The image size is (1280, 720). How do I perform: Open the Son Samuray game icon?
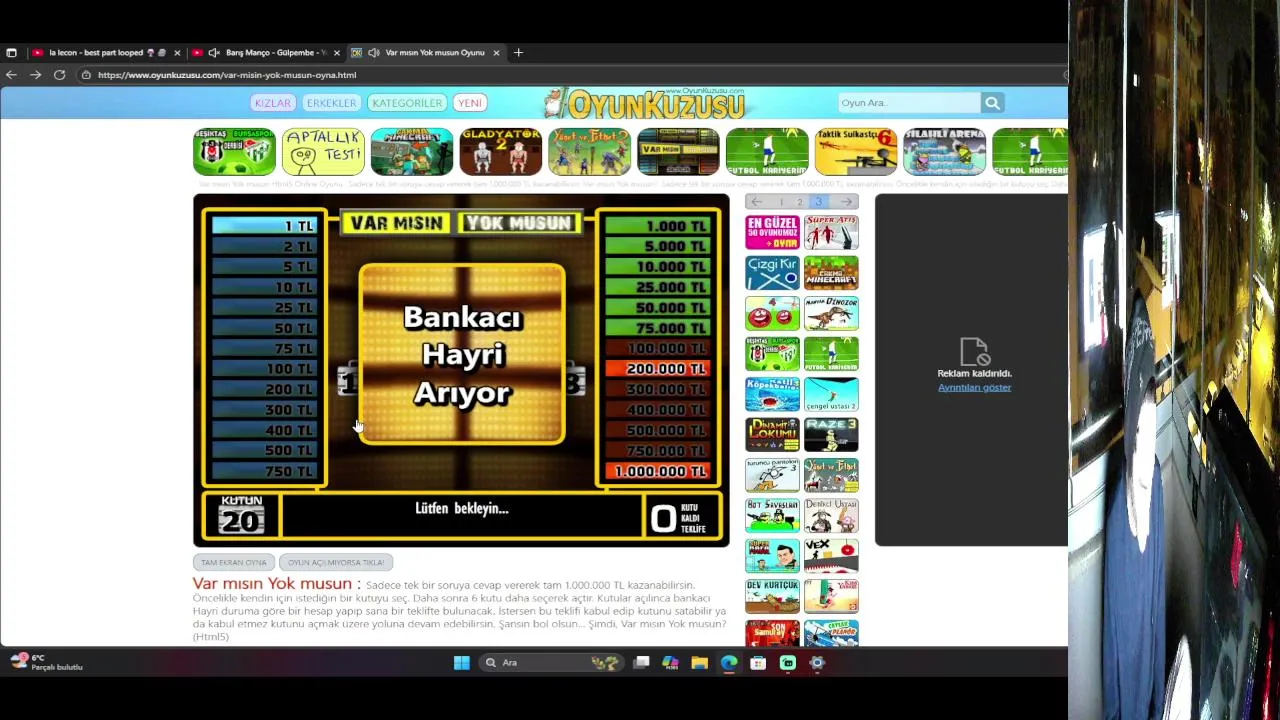(772, 633)
